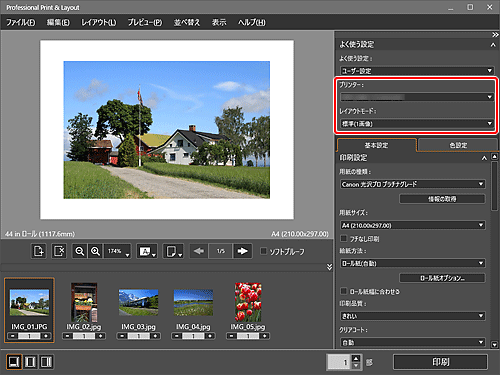This screenshot has height=375, width=500.
Task: Select the IMG_05.jpg tulips thumbnail
Action: click(248, 302)
